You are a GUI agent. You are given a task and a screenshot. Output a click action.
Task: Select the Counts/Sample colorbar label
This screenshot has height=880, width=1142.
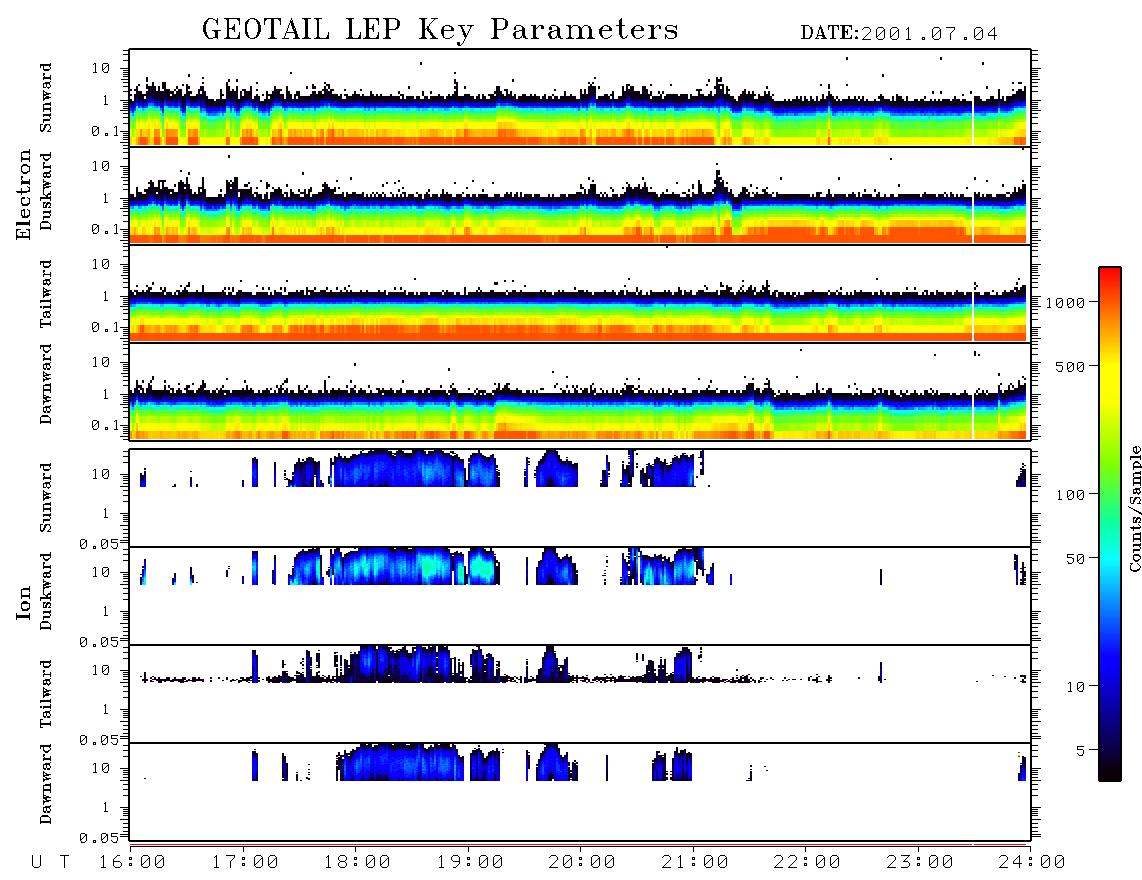tap(1134, 508)
